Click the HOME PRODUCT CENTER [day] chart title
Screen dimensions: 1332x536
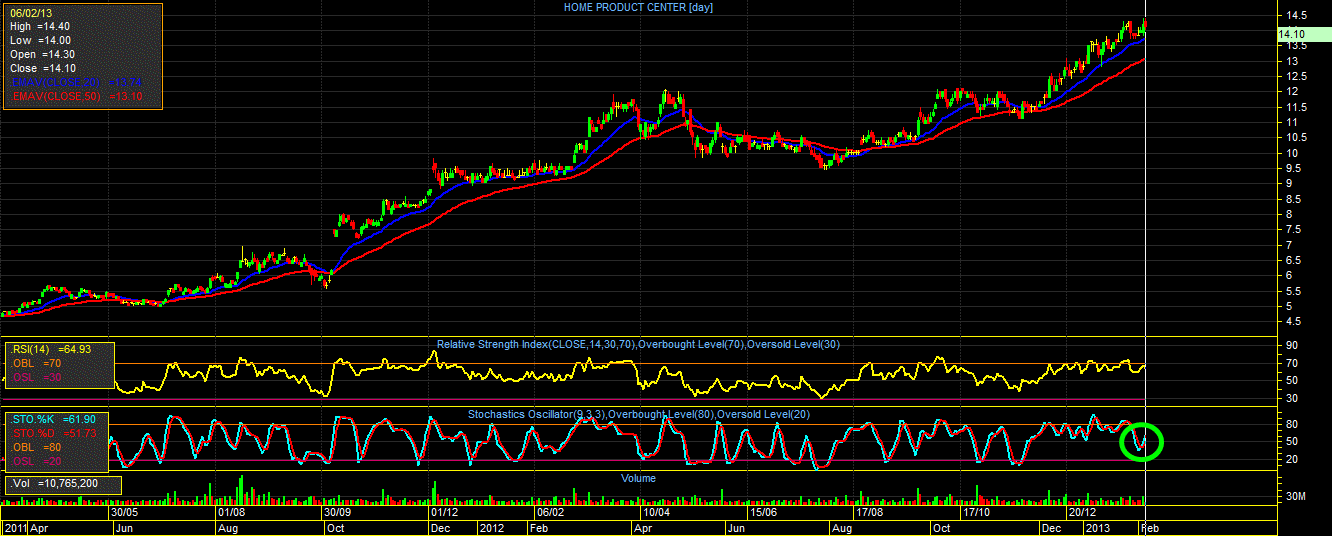click(x=638, y=7)
